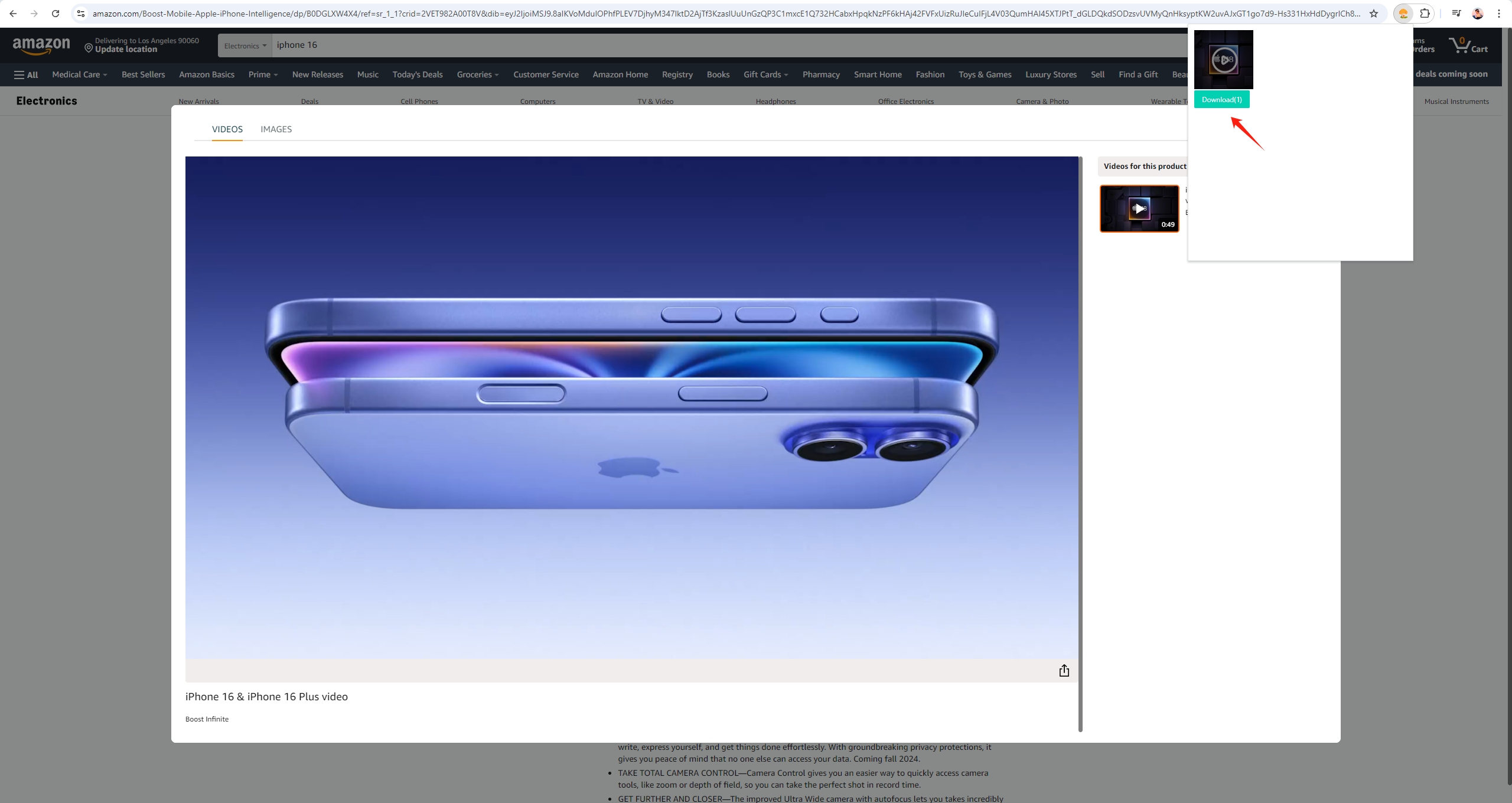Click the video play button thumbnail
1512x803 pixels.
click(x=1139, y=208)
